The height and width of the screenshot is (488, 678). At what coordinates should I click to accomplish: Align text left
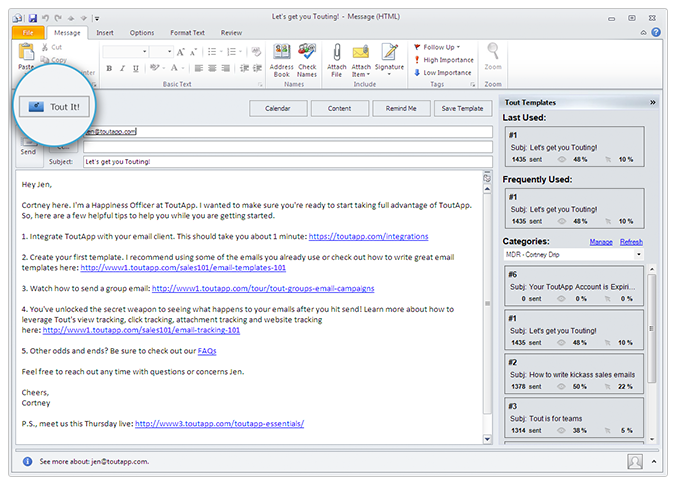pyautogui.click(x=199, y=68)
